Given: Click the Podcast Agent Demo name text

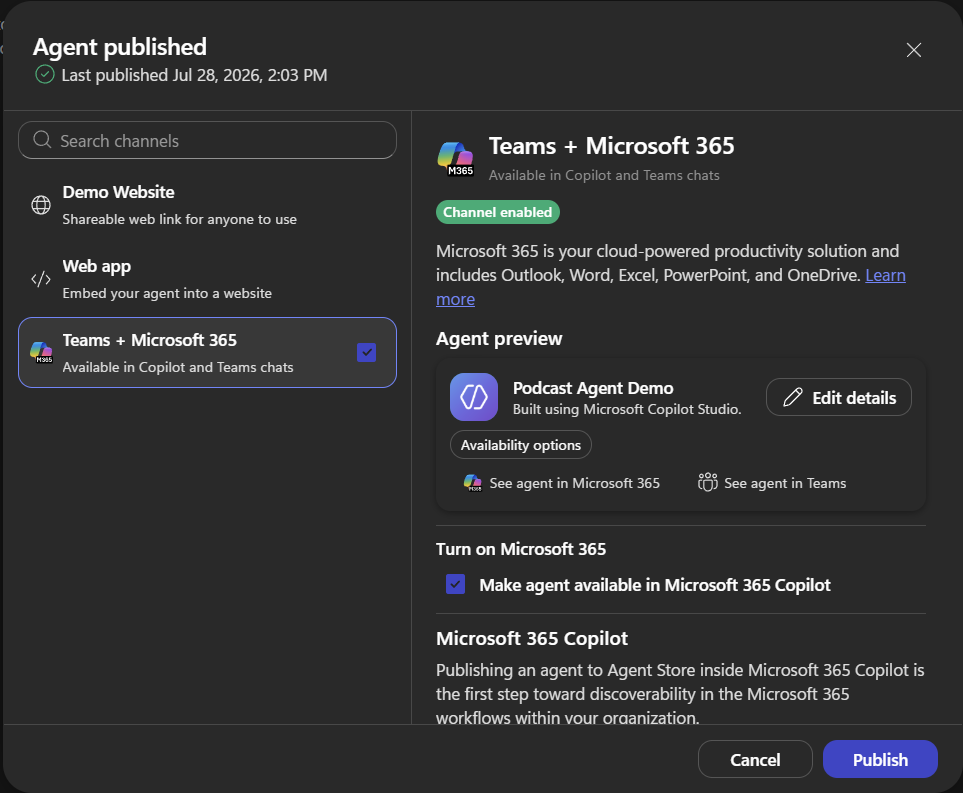Looking at the screenshot, I should tap(593, 388).
